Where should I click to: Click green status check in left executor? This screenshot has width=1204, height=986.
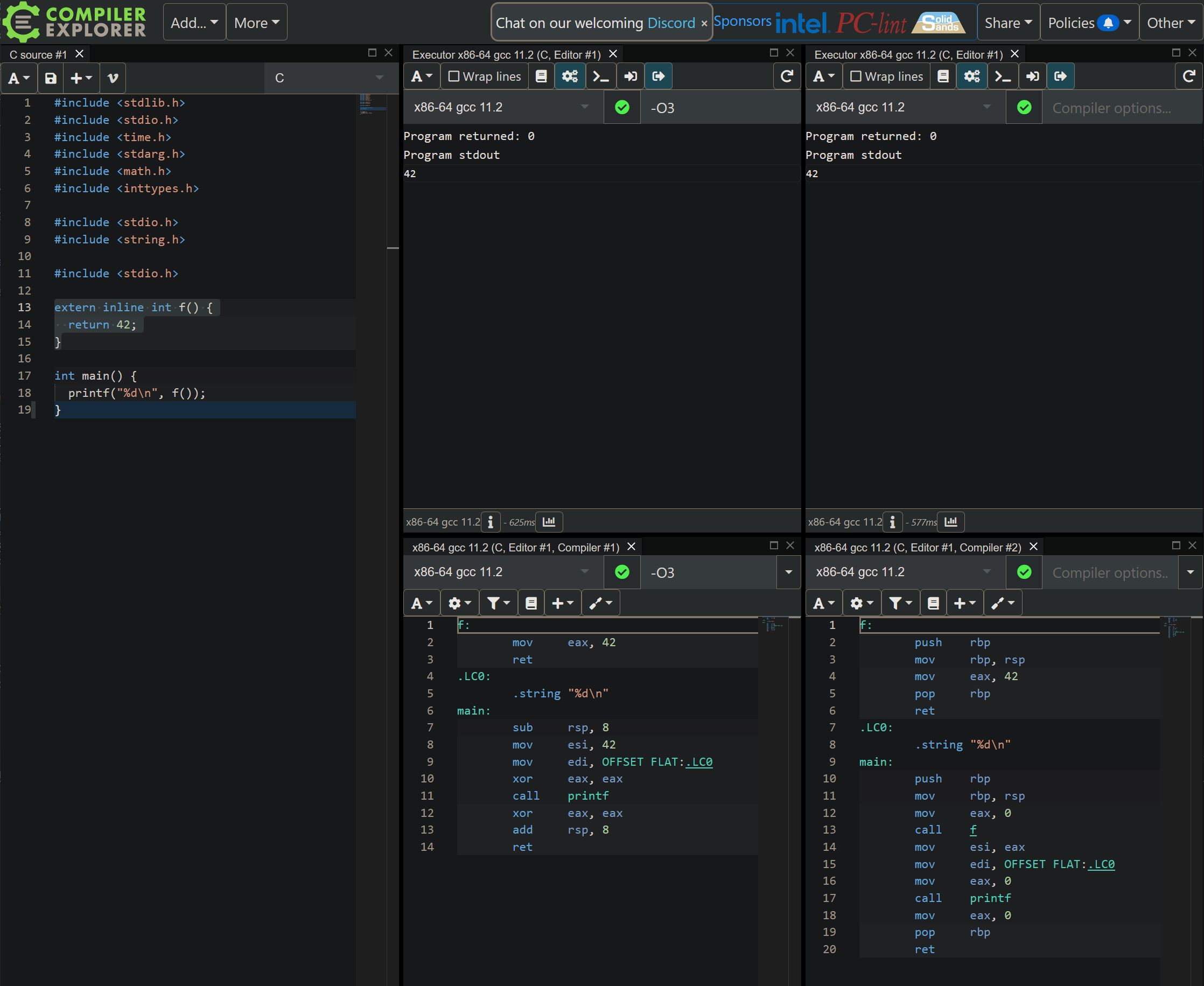(x=622, y=107)
